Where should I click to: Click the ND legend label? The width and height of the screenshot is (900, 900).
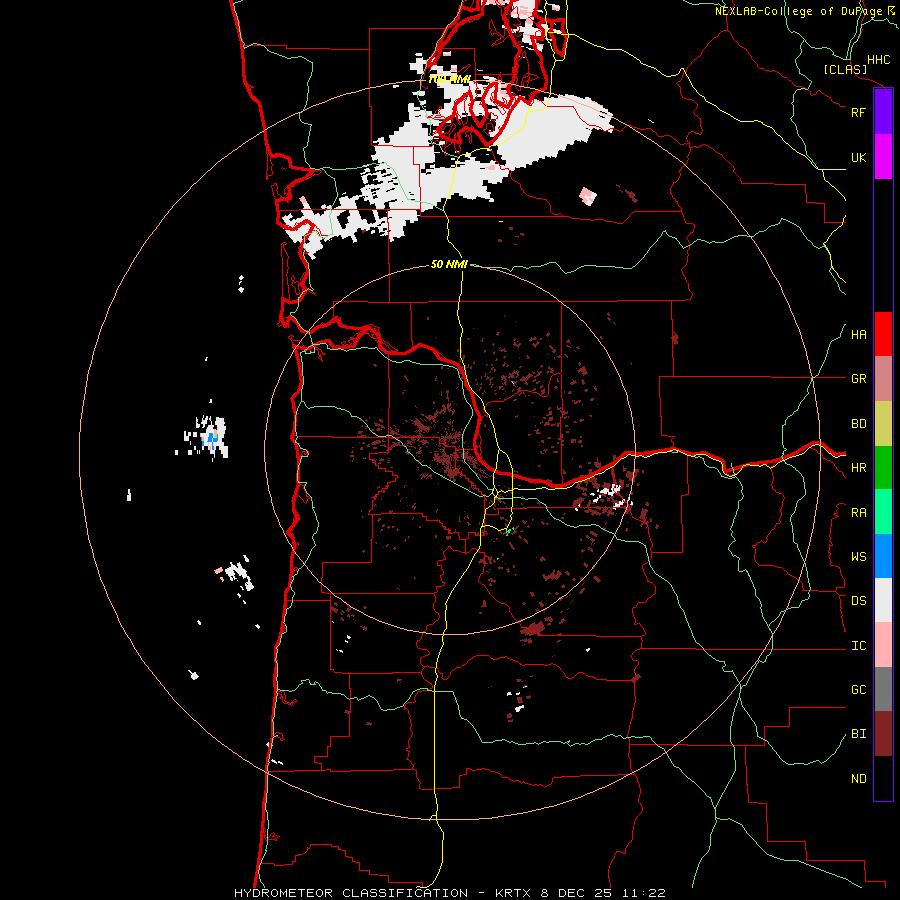858,779
